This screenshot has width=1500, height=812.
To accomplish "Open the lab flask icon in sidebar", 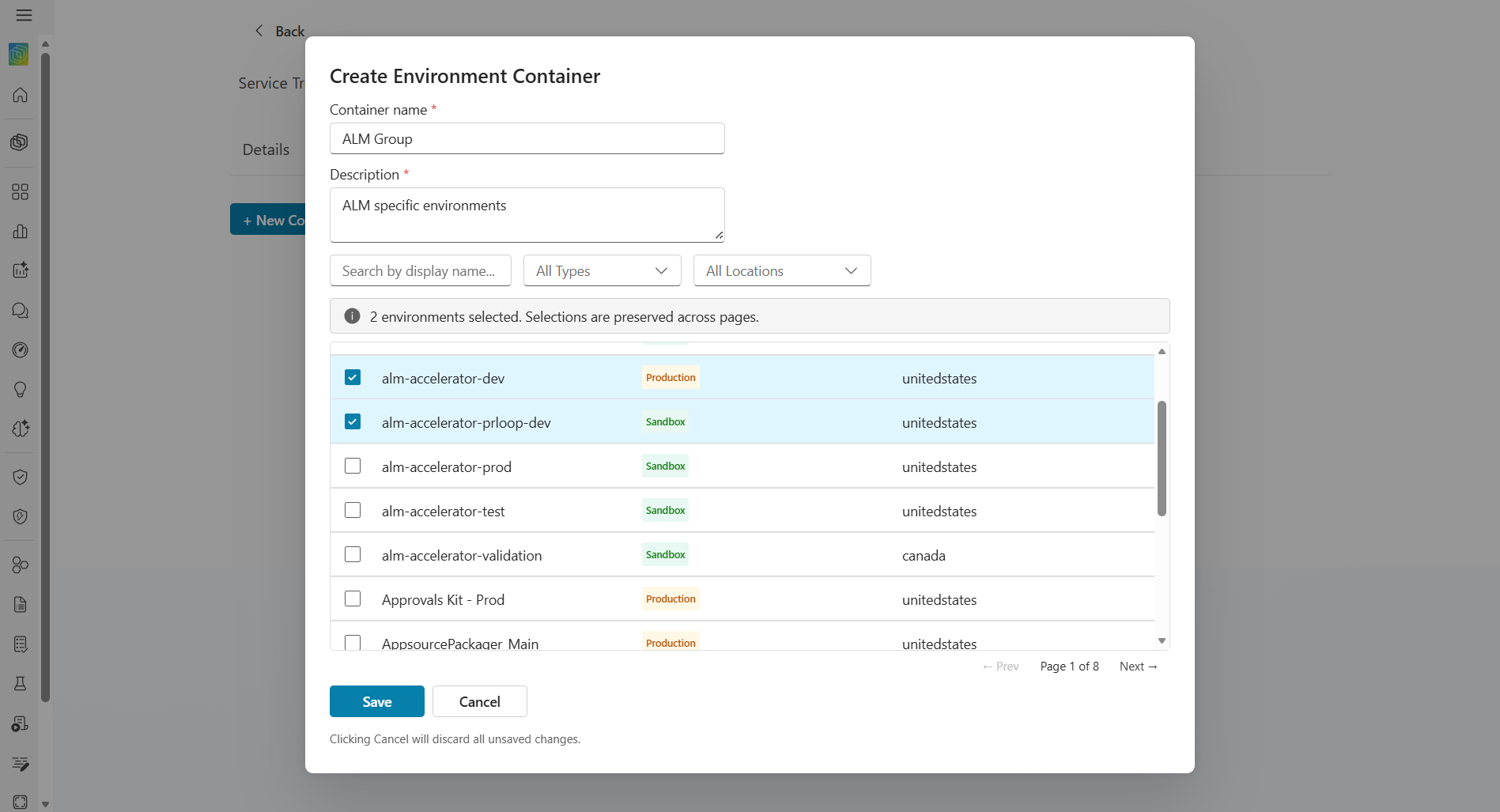I will 21,683.
